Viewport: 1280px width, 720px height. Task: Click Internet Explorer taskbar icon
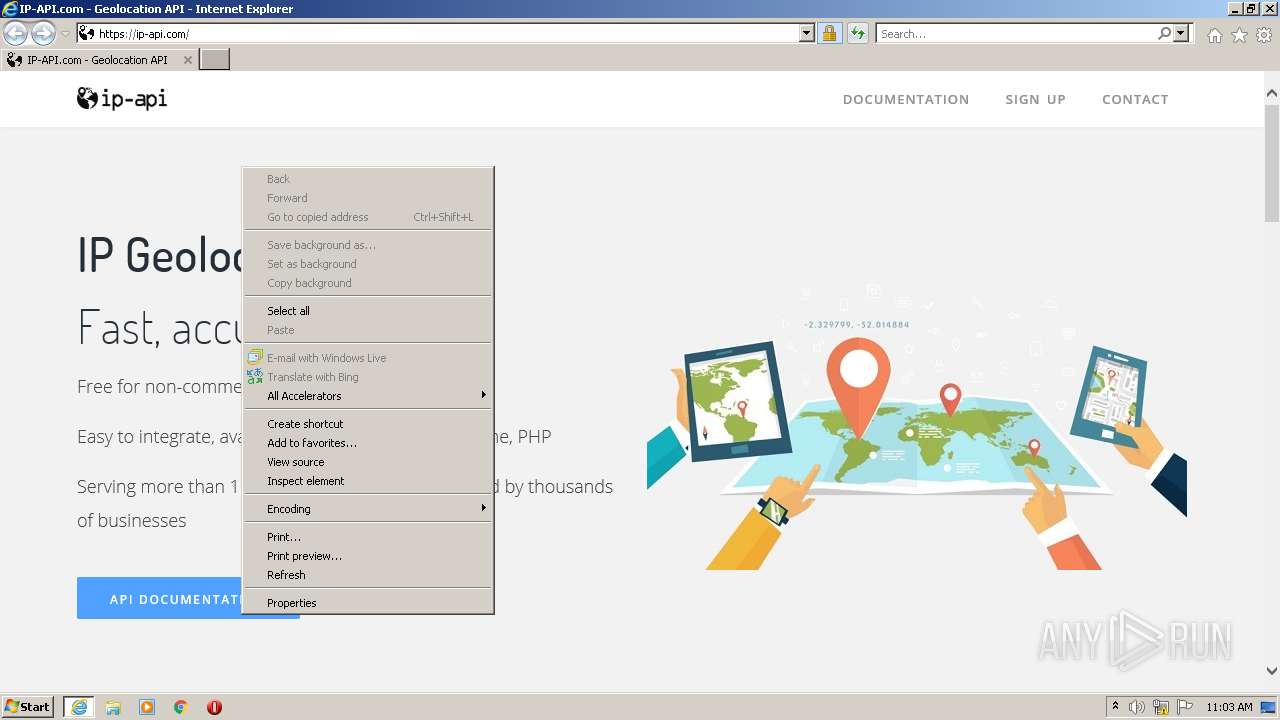pos(79,707)
